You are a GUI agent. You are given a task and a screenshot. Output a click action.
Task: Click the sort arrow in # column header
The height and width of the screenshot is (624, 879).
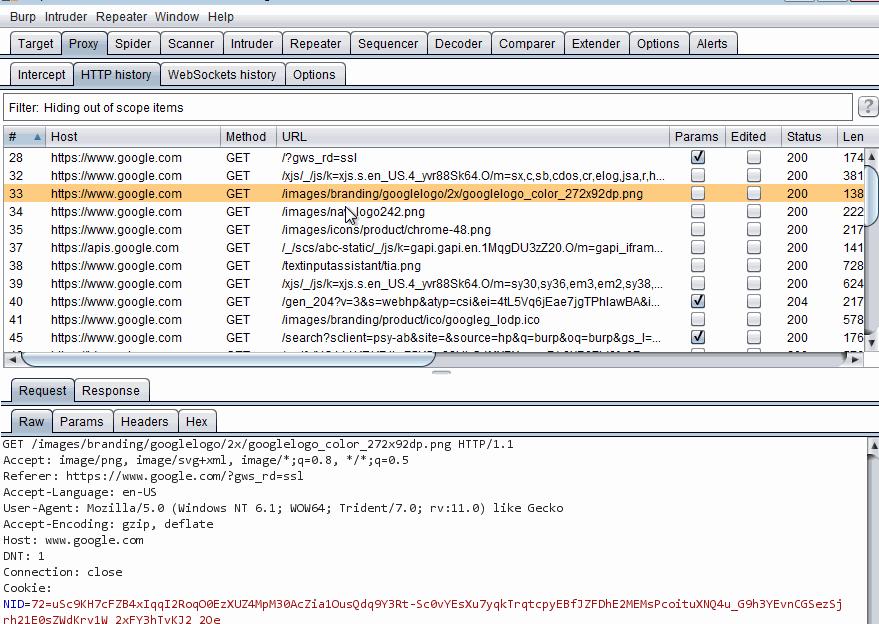click(38, 137)
